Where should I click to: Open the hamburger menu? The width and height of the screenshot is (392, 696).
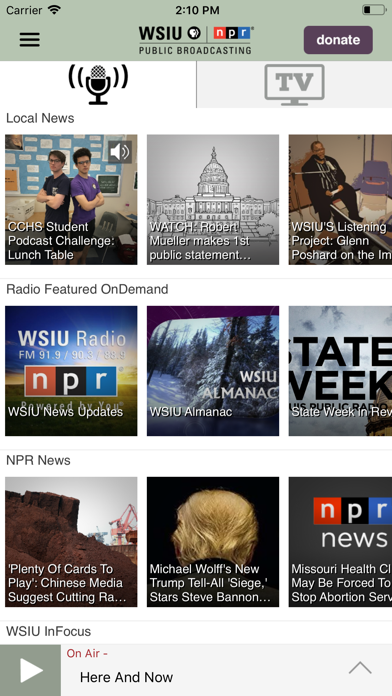[30, 40]
